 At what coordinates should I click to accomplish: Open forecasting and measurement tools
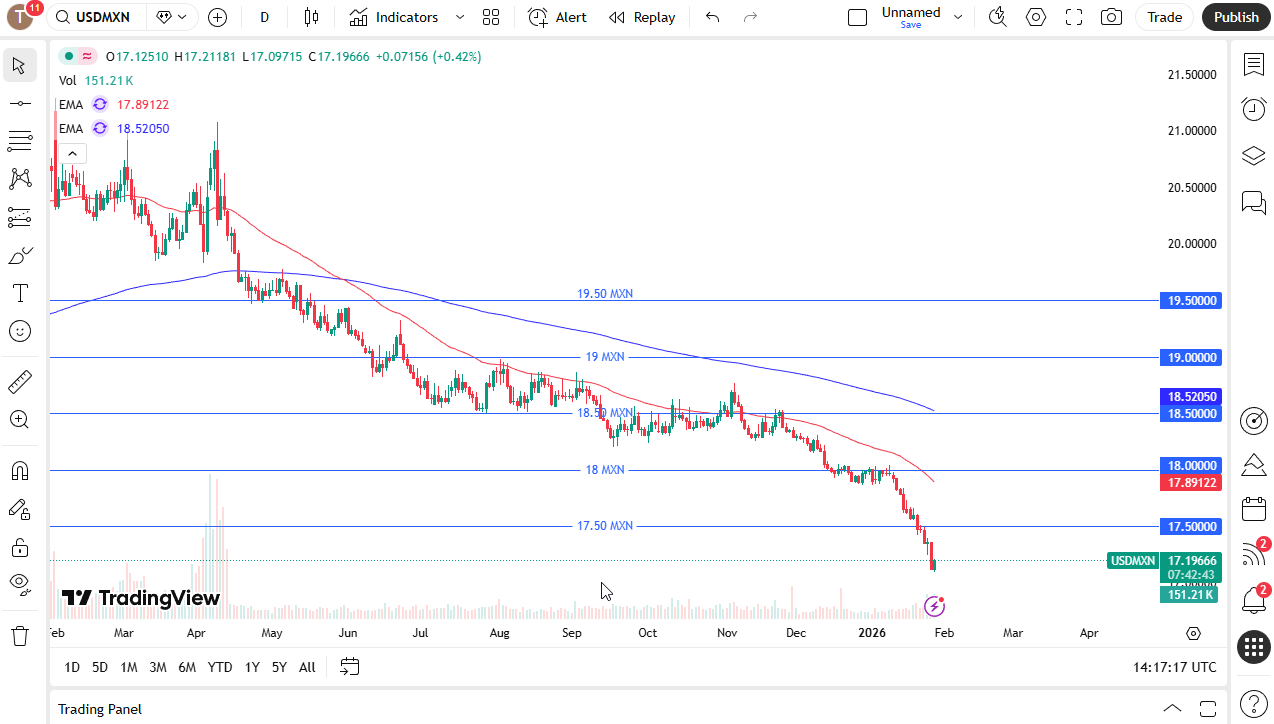point(19,217)
